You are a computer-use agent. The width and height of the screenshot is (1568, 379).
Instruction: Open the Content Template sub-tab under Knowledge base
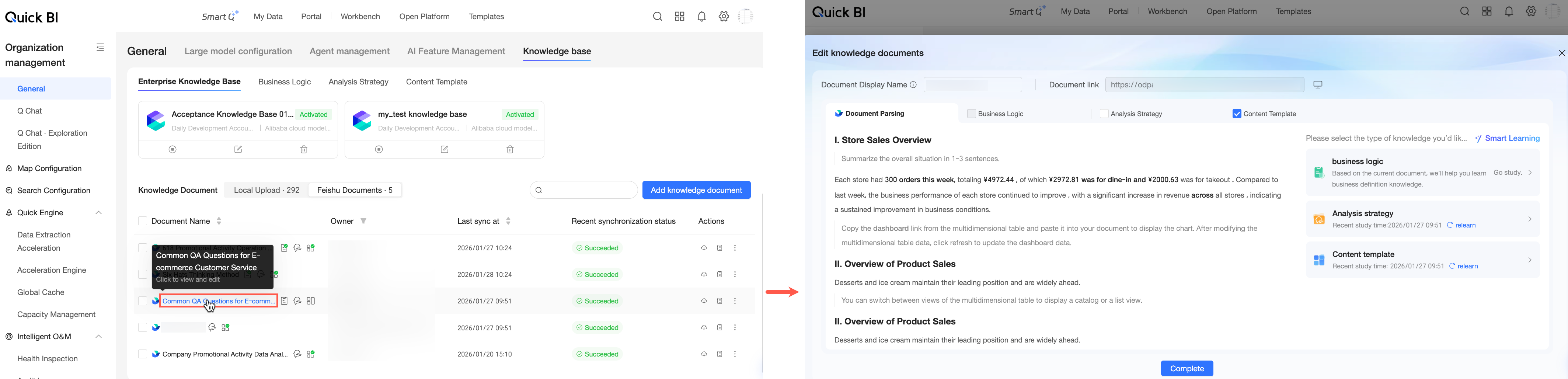pos(436,82)
